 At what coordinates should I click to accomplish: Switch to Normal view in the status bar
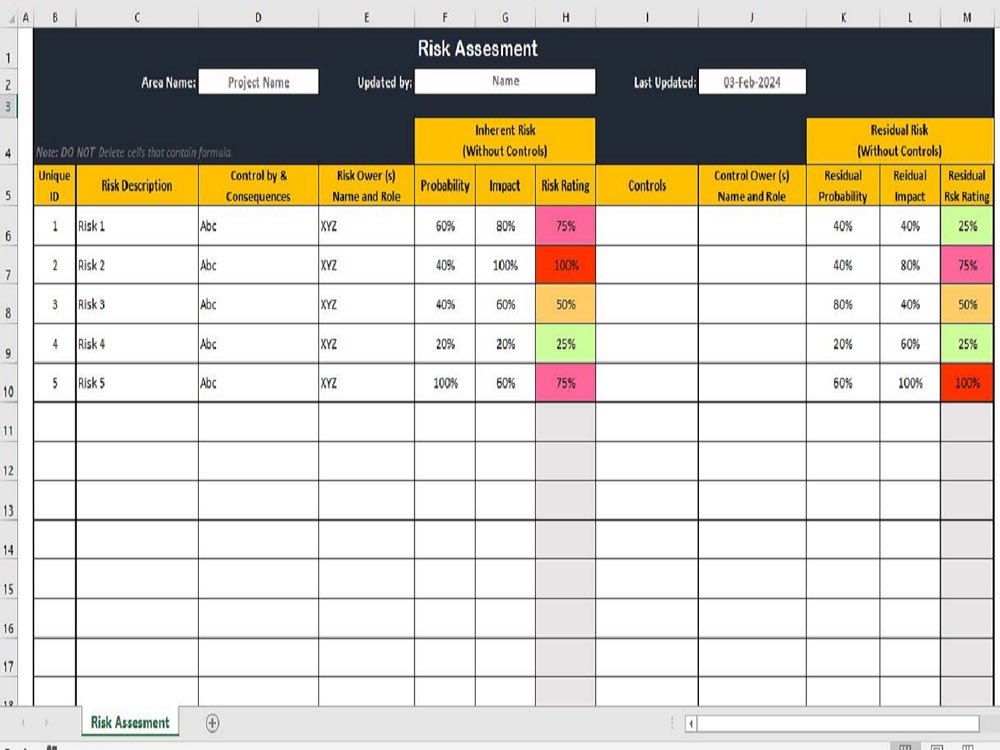pos(905,746)
